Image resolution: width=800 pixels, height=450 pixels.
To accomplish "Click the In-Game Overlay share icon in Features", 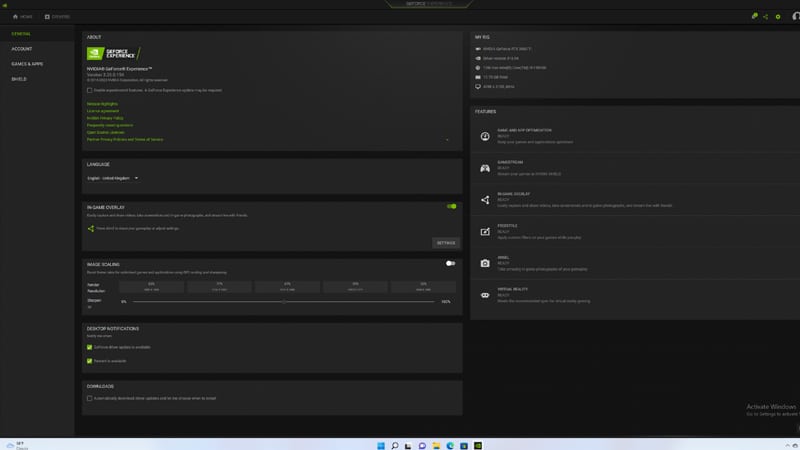I will tap(485, 200).
